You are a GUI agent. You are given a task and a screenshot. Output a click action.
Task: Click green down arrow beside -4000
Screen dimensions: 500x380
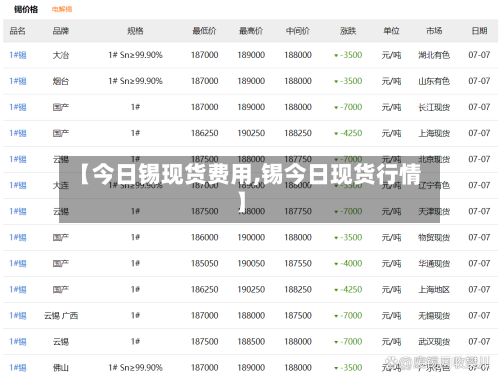(336, 264)
